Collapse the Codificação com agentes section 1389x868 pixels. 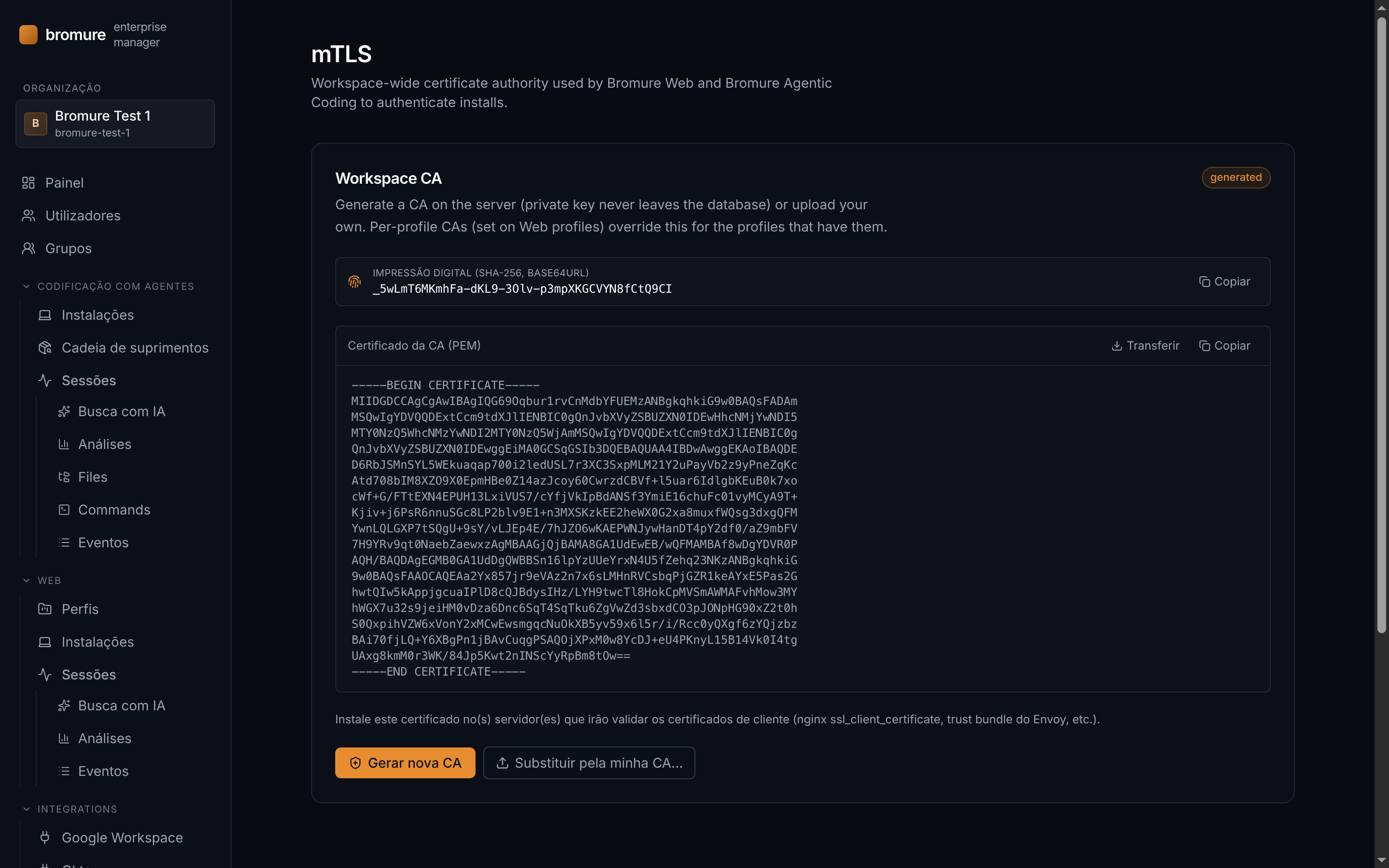(x=27, y=286)
